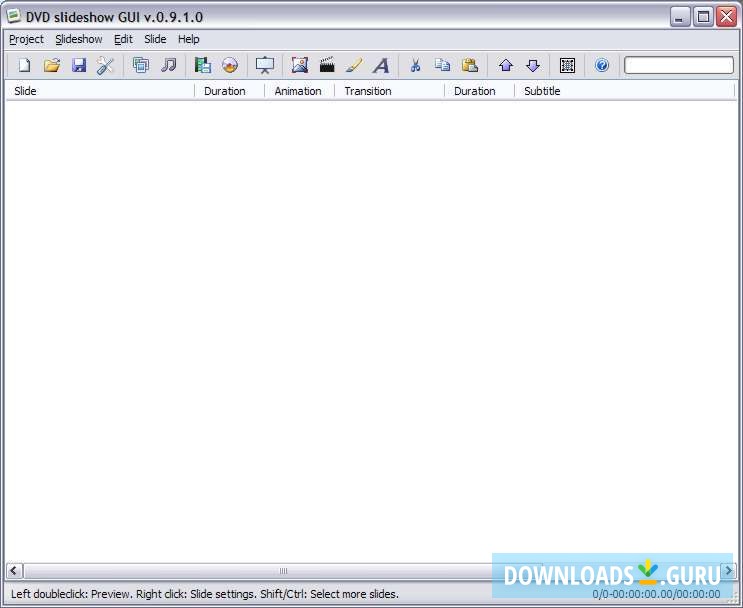Close the DVD slideshow GUI window
This screenshot has height=608, width=743.
(x=726, y=17)
